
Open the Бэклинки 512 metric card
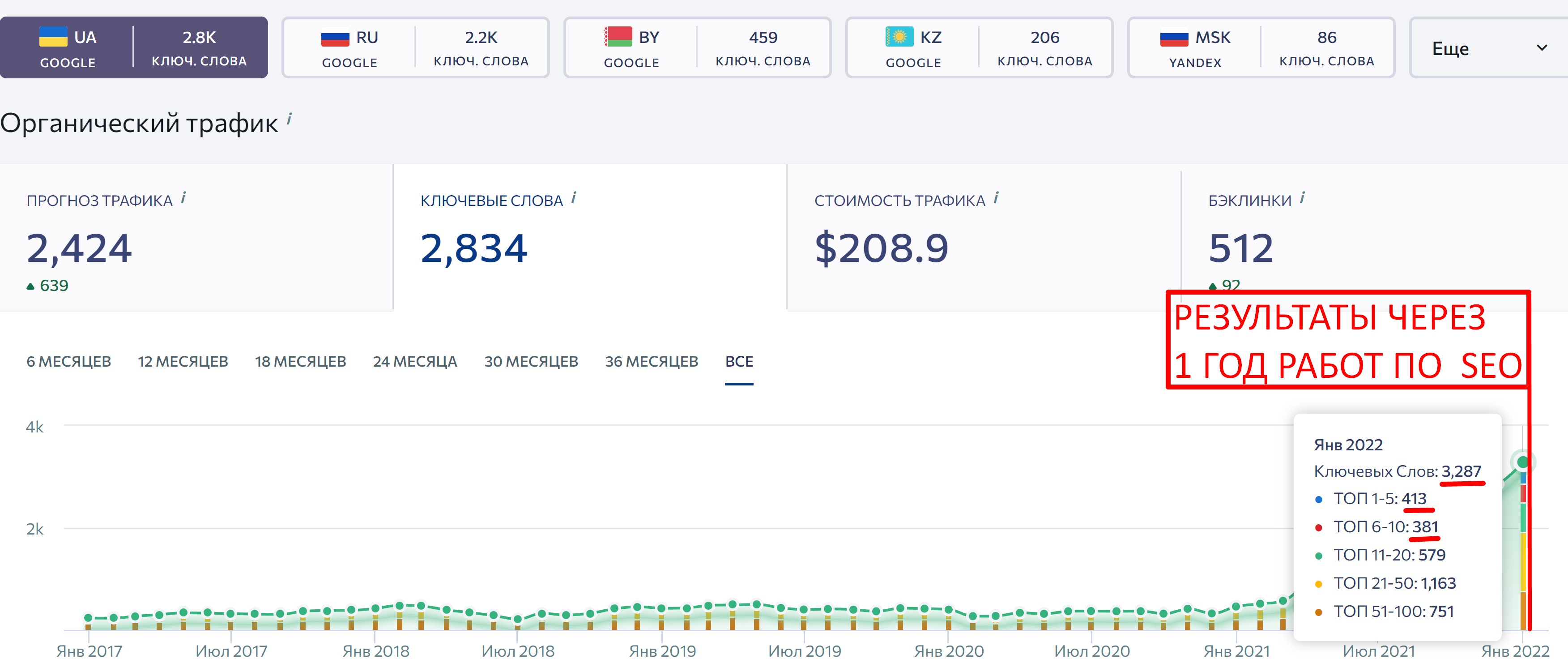click(1374, 237)
